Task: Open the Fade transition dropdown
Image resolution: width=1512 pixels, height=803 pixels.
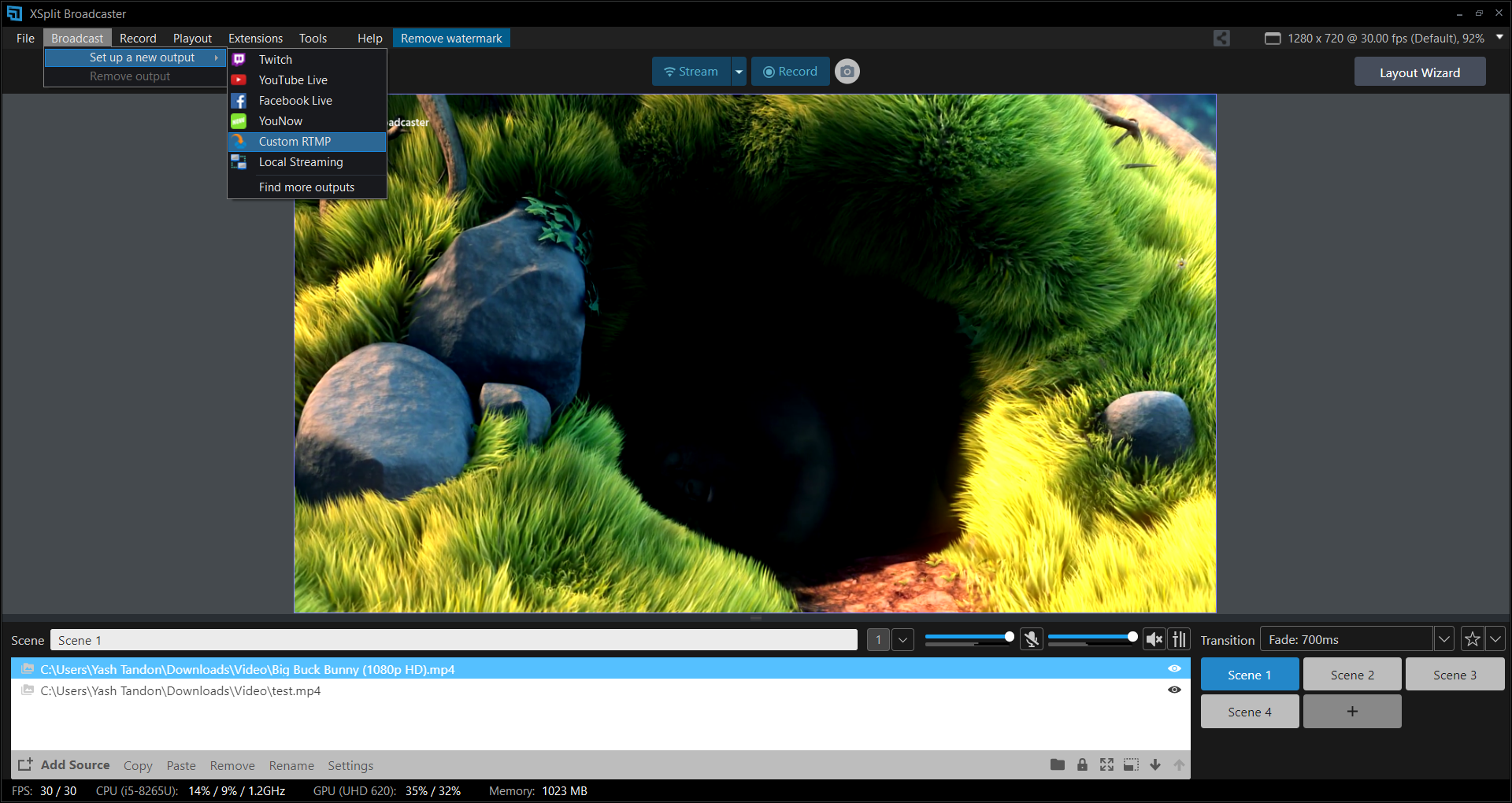Action: pos(1444,639)
